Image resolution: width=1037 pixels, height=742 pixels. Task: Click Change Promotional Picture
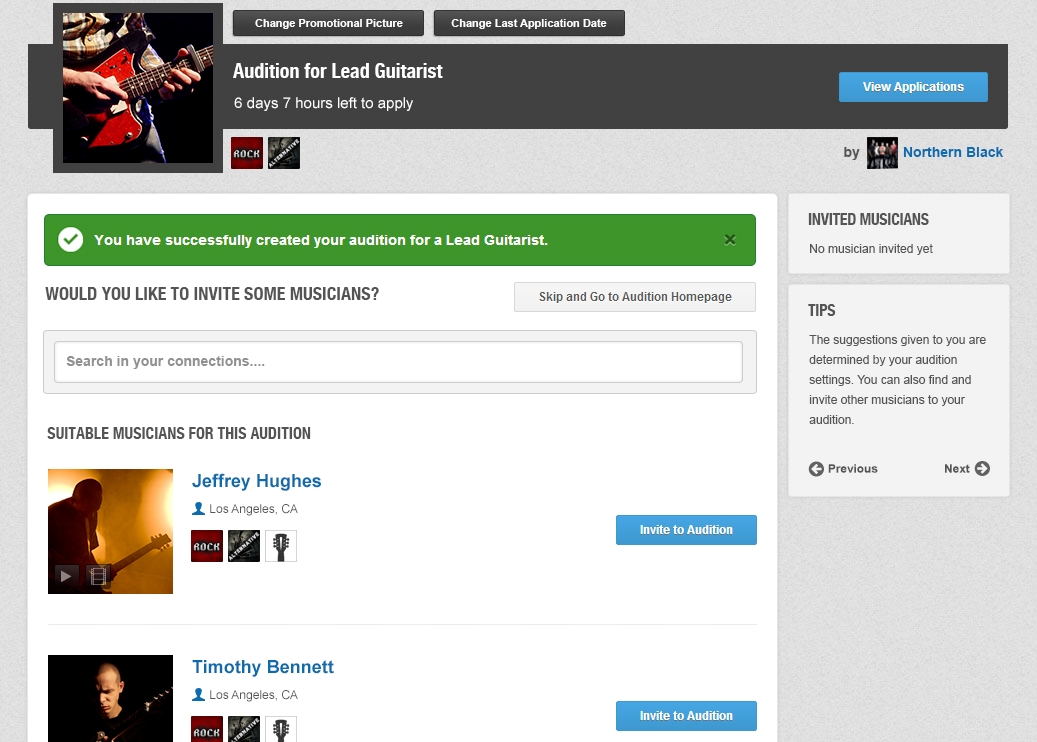pos(328,22)
